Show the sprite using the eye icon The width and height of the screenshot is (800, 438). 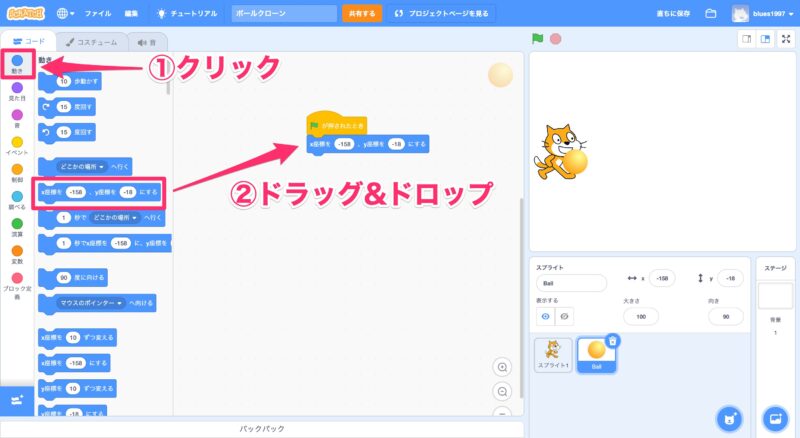pyautogui.click(x=545, y=316)
